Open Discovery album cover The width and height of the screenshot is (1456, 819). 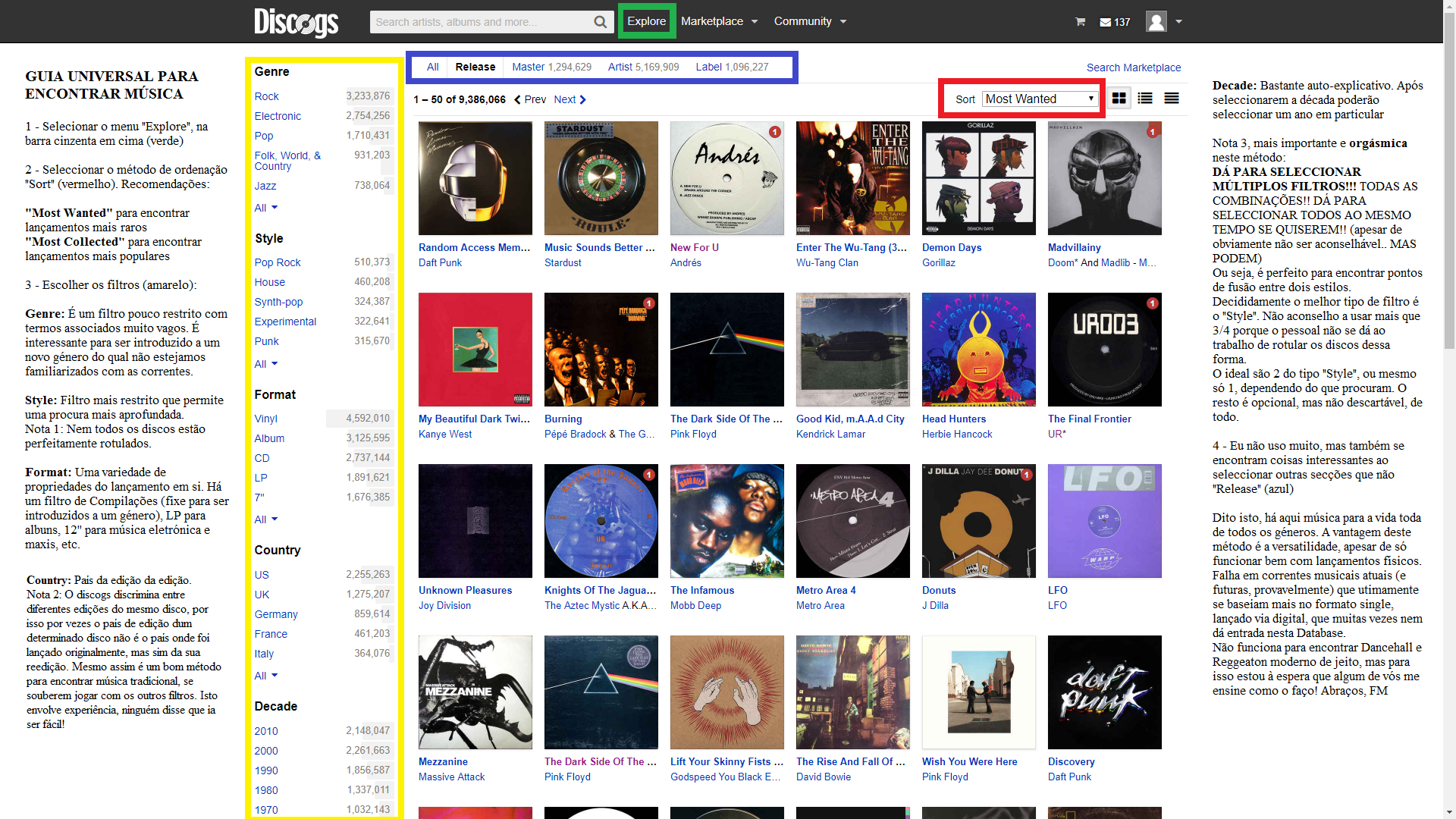point(1105,692)
